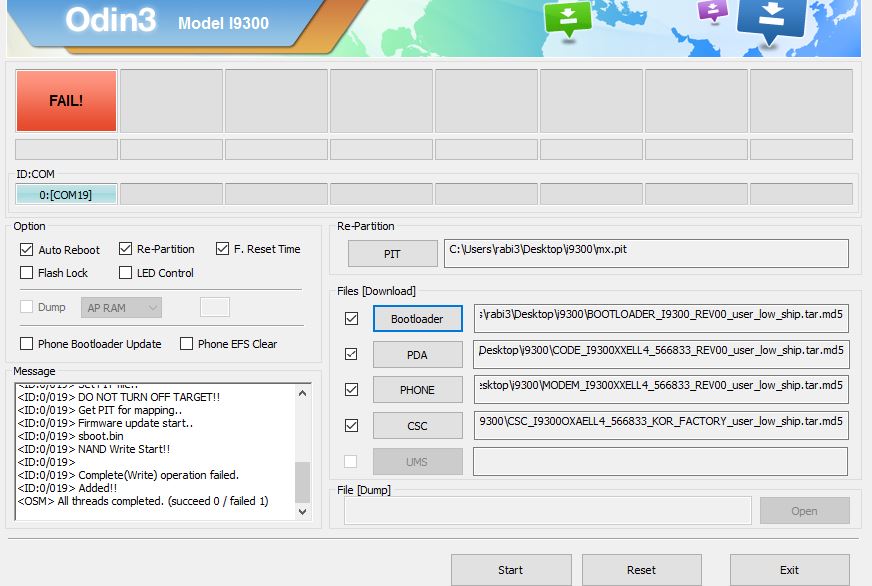Click the Reset button
This screenshot has height=586, width=872.
642,570
